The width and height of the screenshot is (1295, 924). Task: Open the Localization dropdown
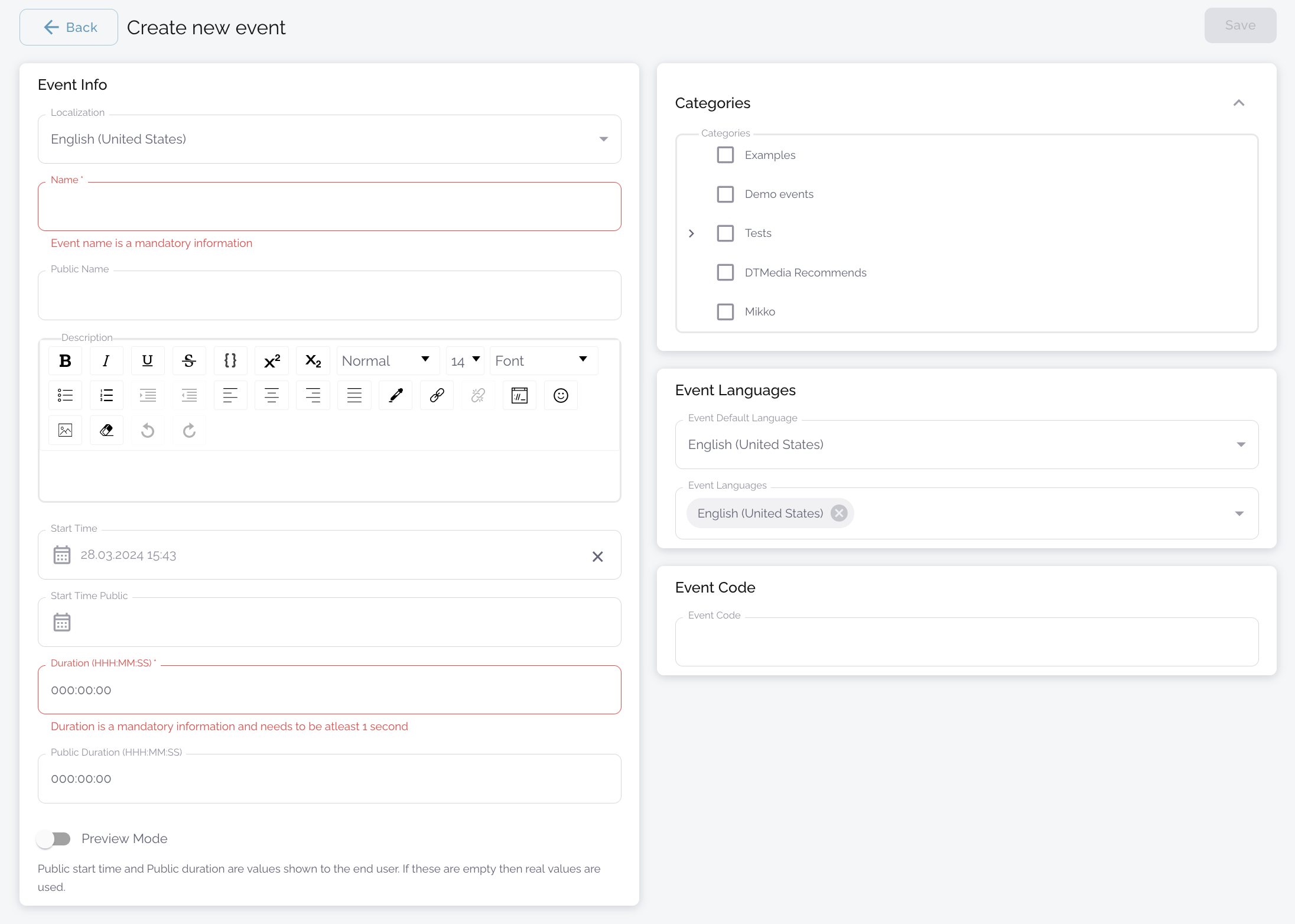[x=329, y=139]
